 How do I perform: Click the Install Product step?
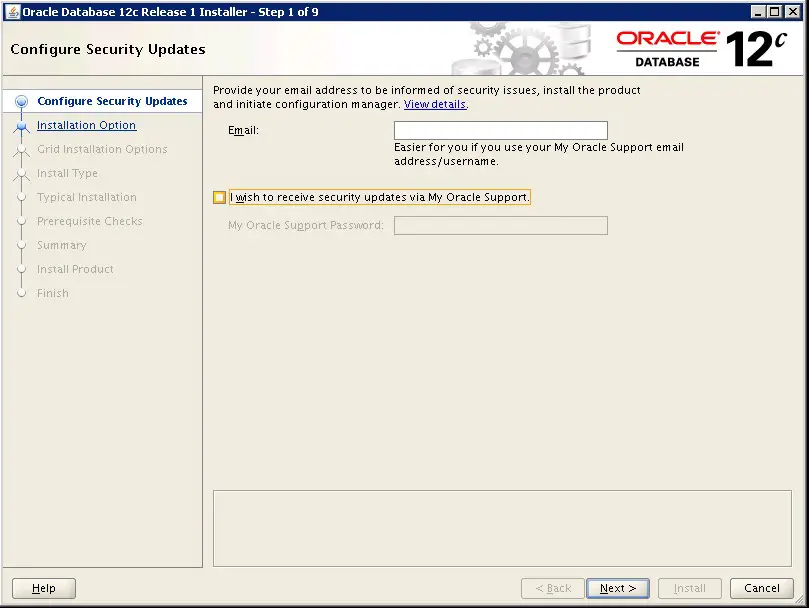pyautogui.click(x=75, y=269)
